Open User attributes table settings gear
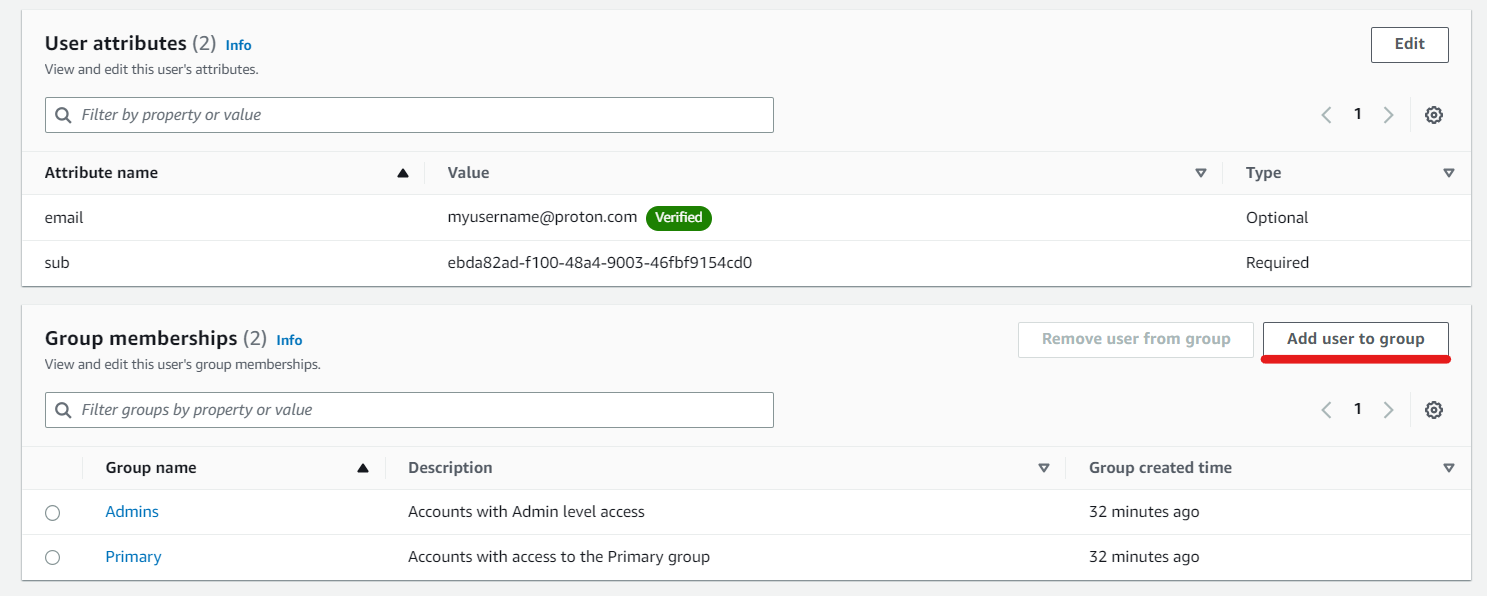This screenshot has width=1487, height=596. 1433,115
